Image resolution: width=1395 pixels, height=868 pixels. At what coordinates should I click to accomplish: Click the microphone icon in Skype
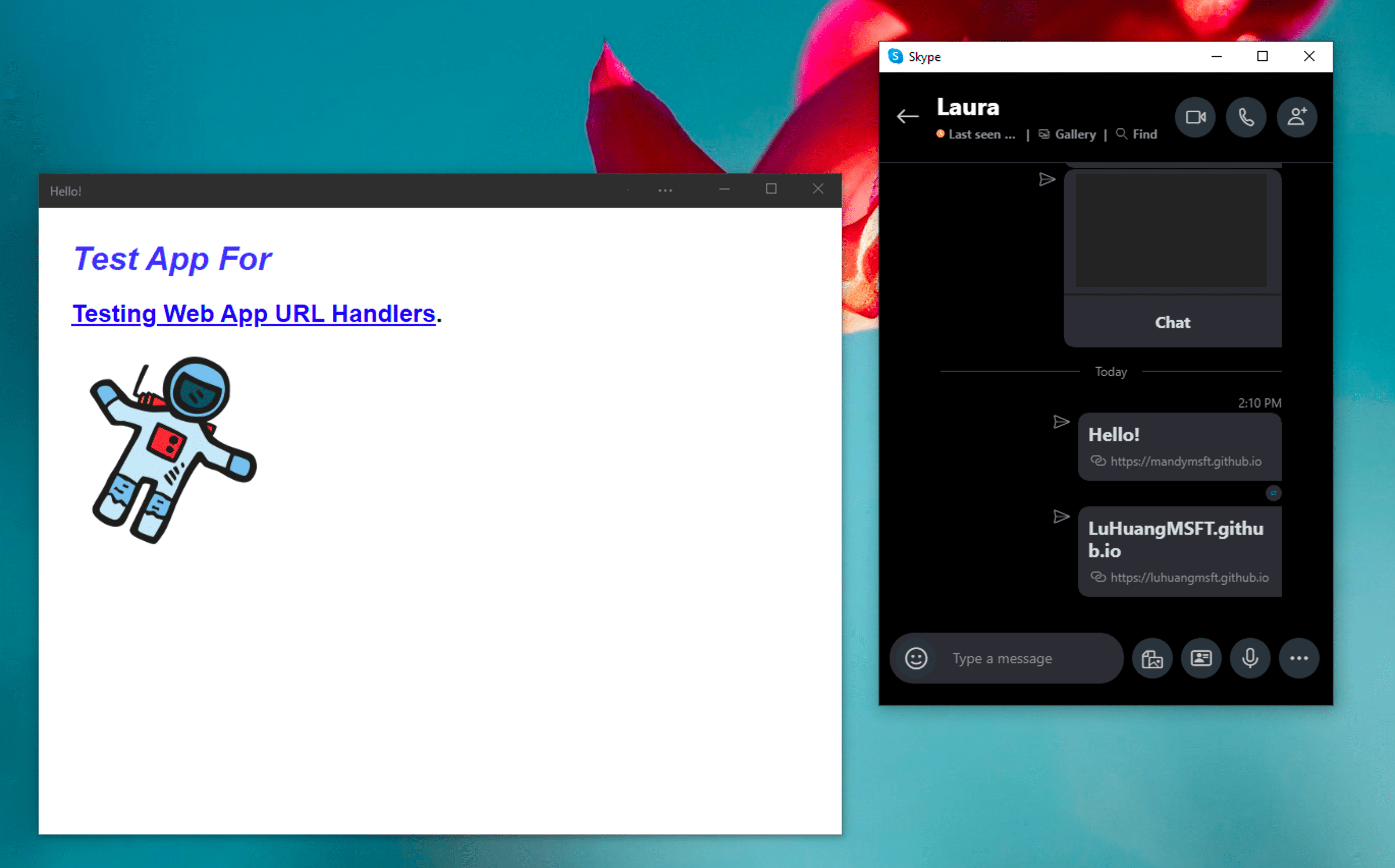pos(1249,658)
